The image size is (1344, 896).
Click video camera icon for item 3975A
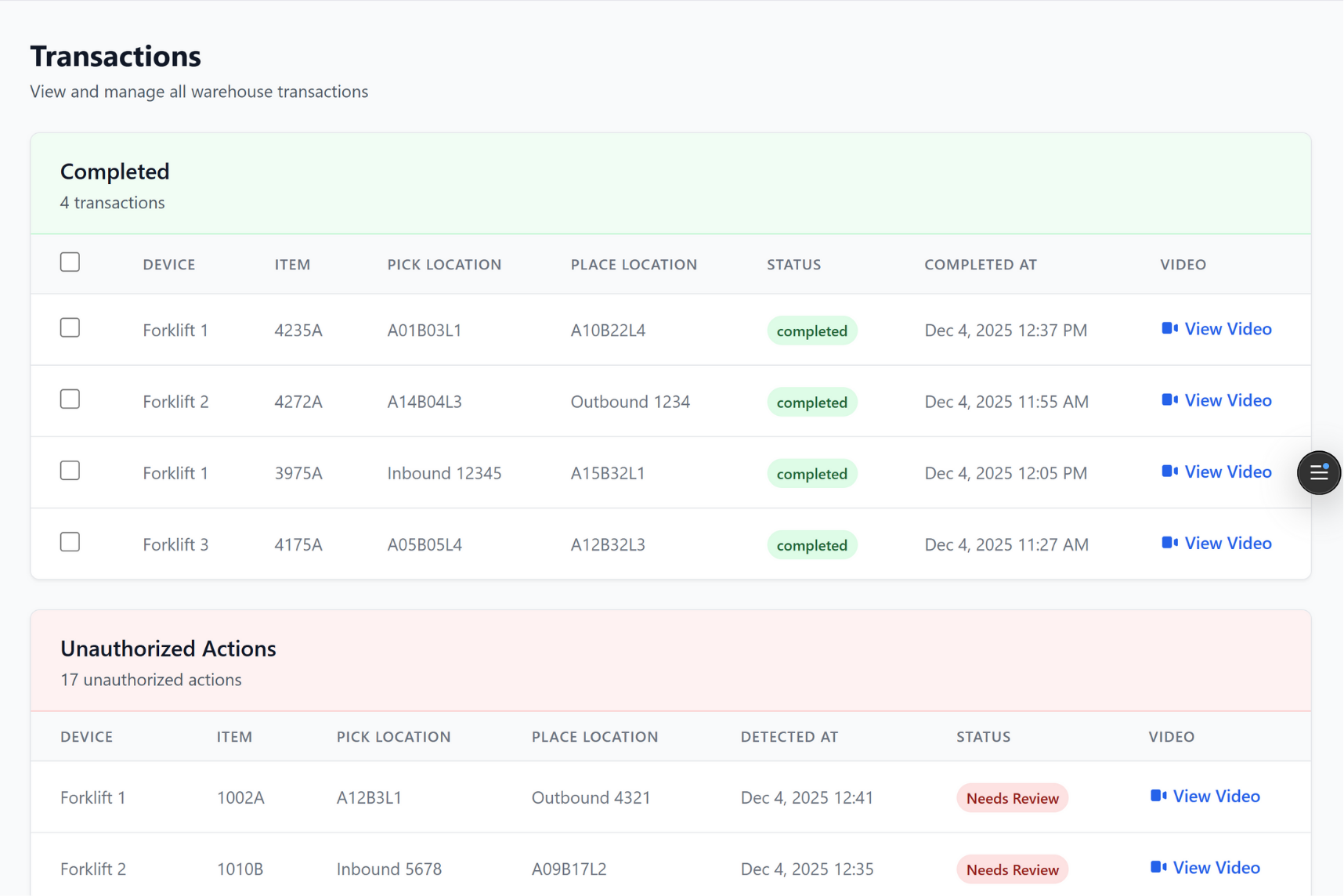click(1169, 471)
